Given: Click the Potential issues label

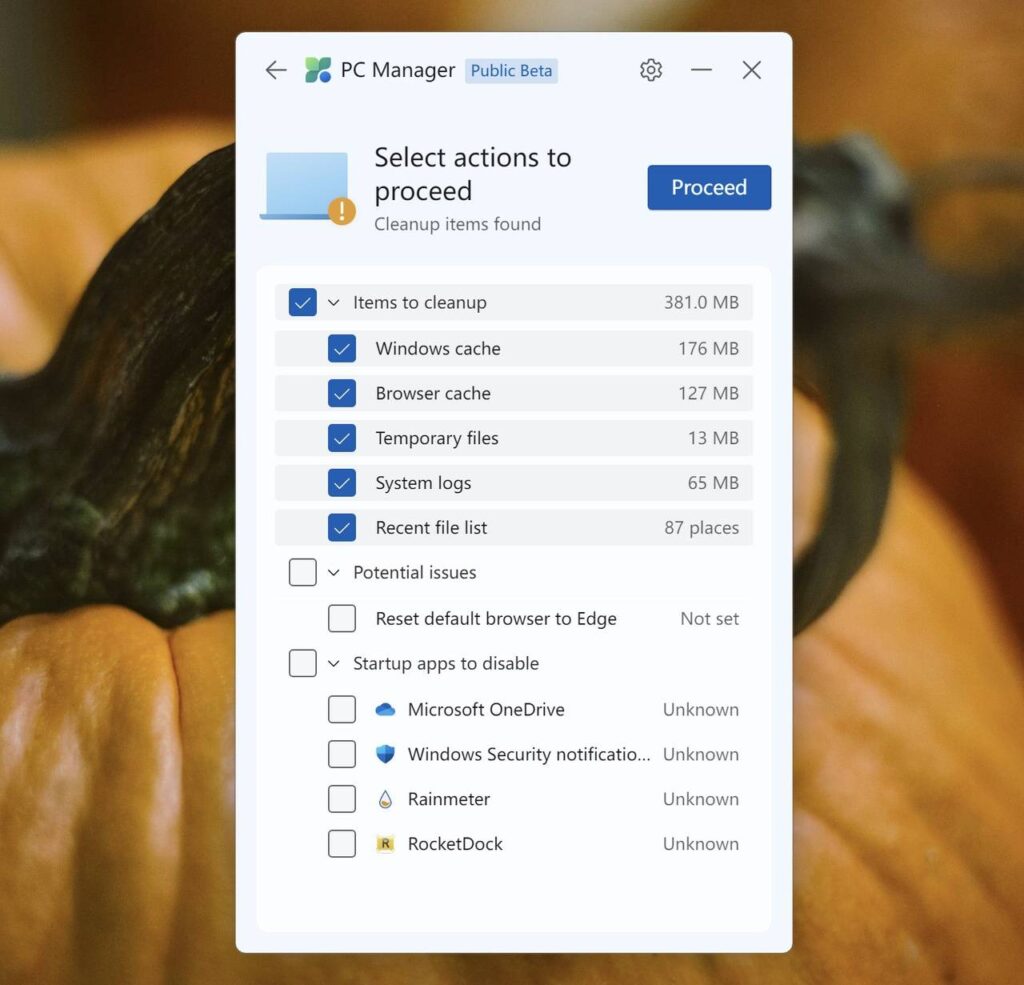Looking at the screenshot, I should tap(415, 572).
